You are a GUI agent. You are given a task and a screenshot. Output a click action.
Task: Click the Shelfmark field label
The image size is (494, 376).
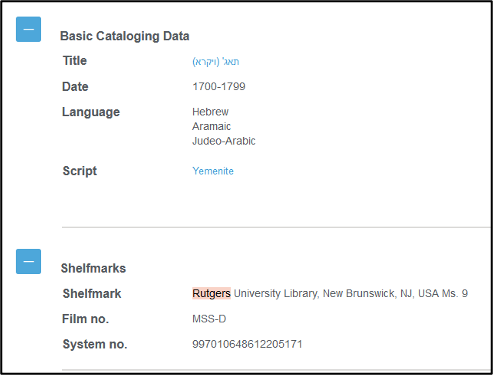92,294
